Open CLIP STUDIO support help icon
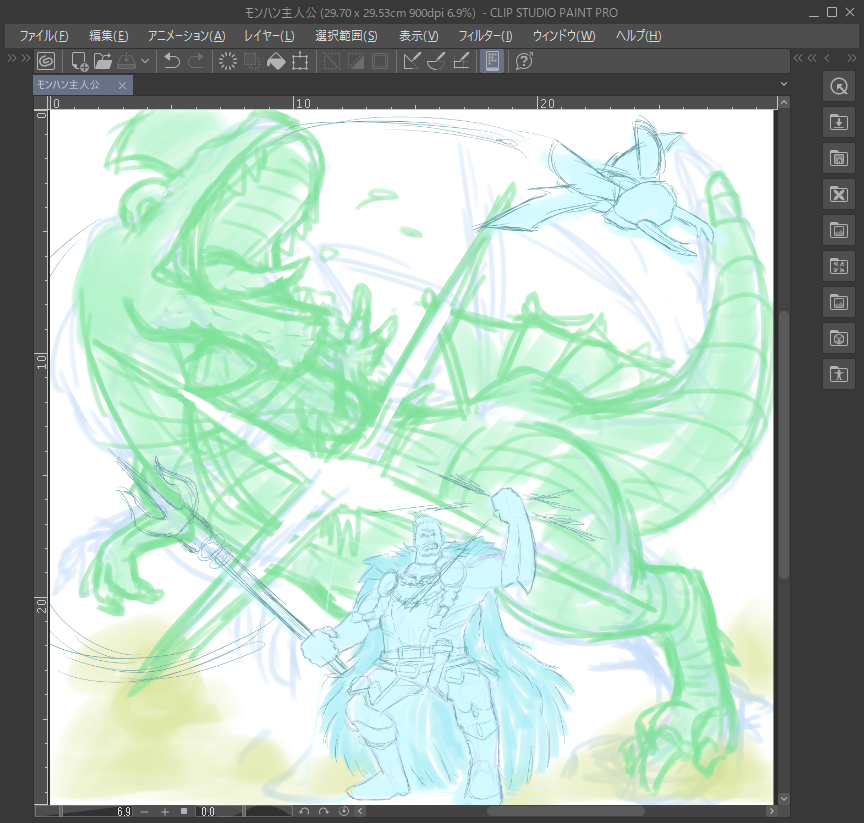 (523, 61)
